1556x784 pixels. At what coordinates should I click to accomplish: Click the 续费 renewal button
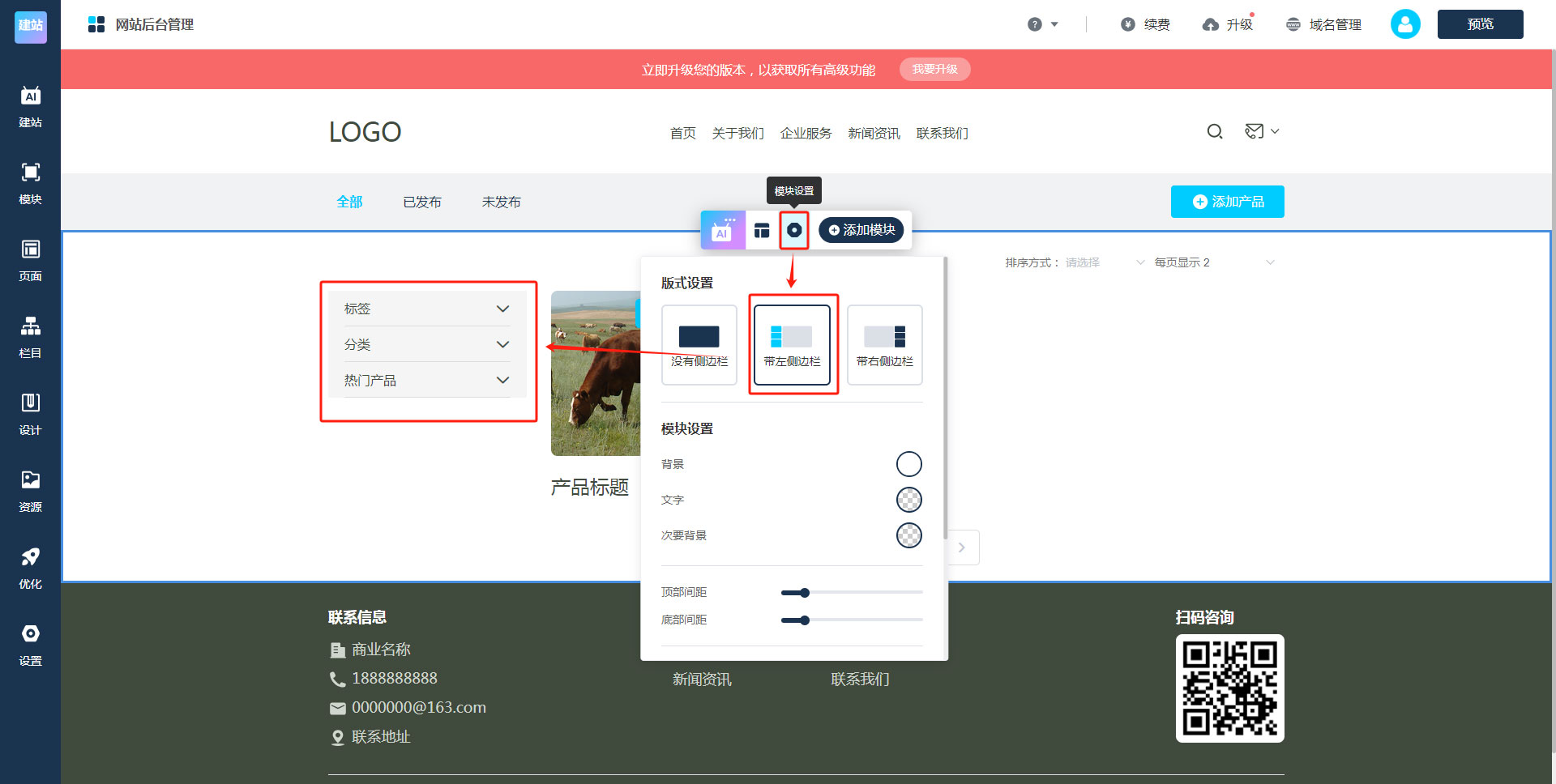(1145, 24)
